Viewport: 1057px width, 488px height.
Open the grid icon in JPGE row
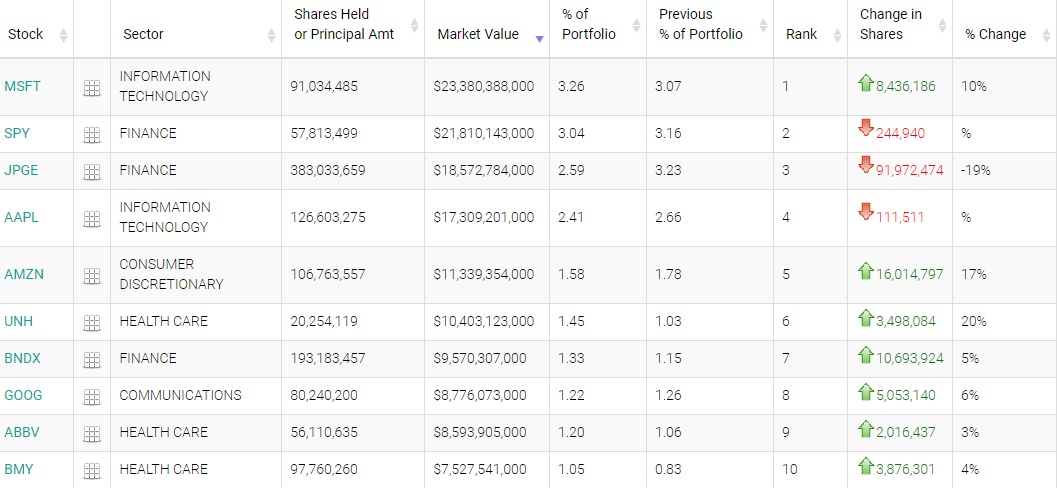92,171
